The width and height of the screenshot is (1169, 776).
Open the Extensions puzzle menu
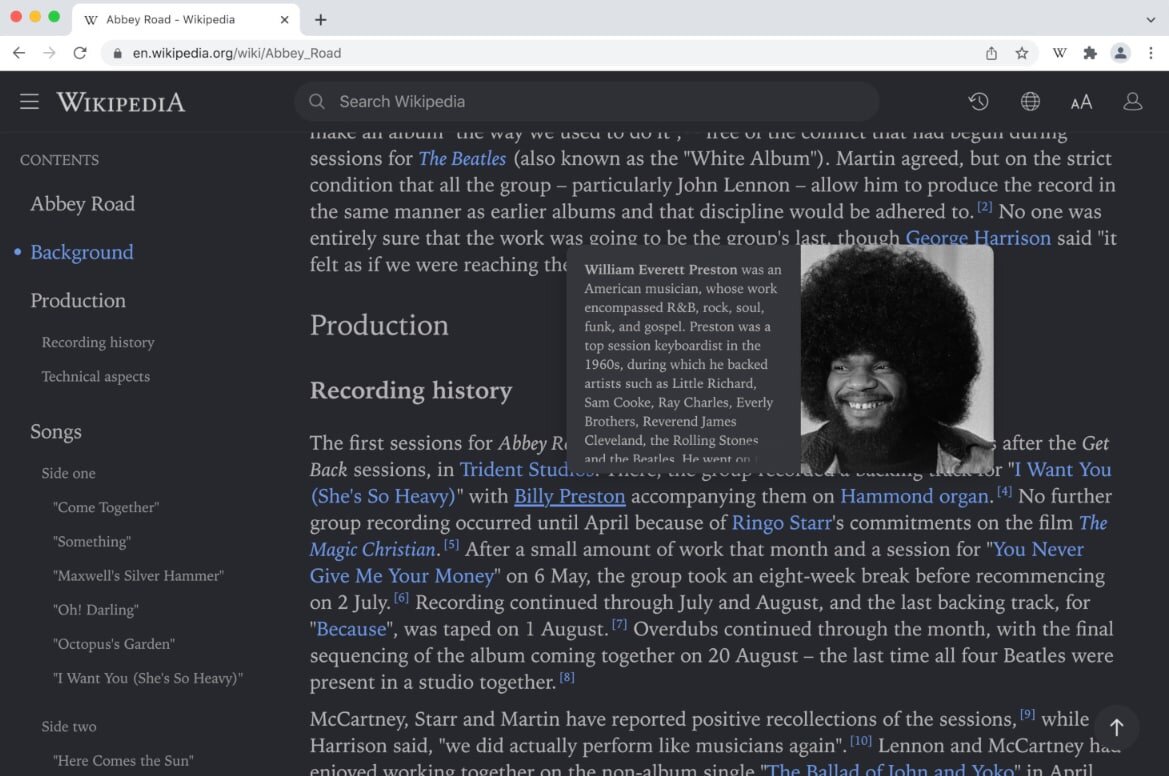click(x=1090, y=53)
